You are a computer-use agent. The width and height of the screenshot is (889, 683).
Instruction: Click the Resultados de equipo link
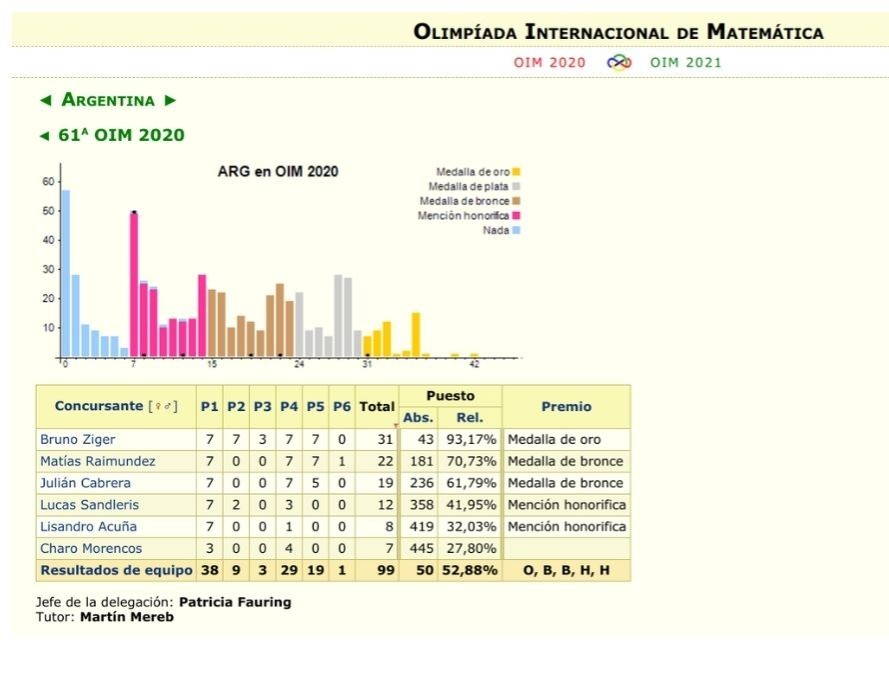click(117, 570)
